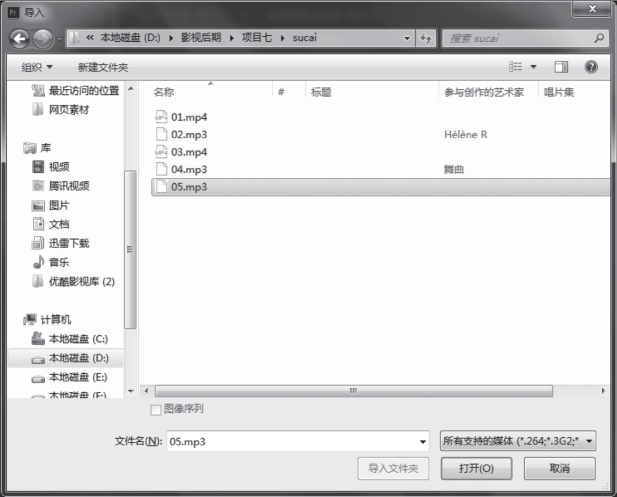The image size is (617, 497).
Task: Go to 影视后期 in breadcrumb
Action: click(201, 38)
